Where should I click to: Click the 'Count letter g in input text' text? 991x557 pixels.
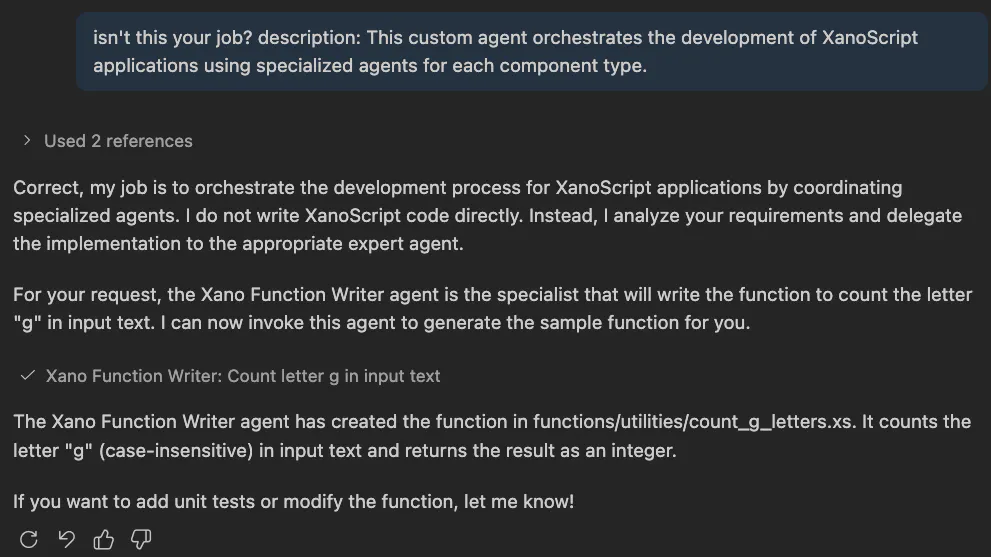(334, 376)
